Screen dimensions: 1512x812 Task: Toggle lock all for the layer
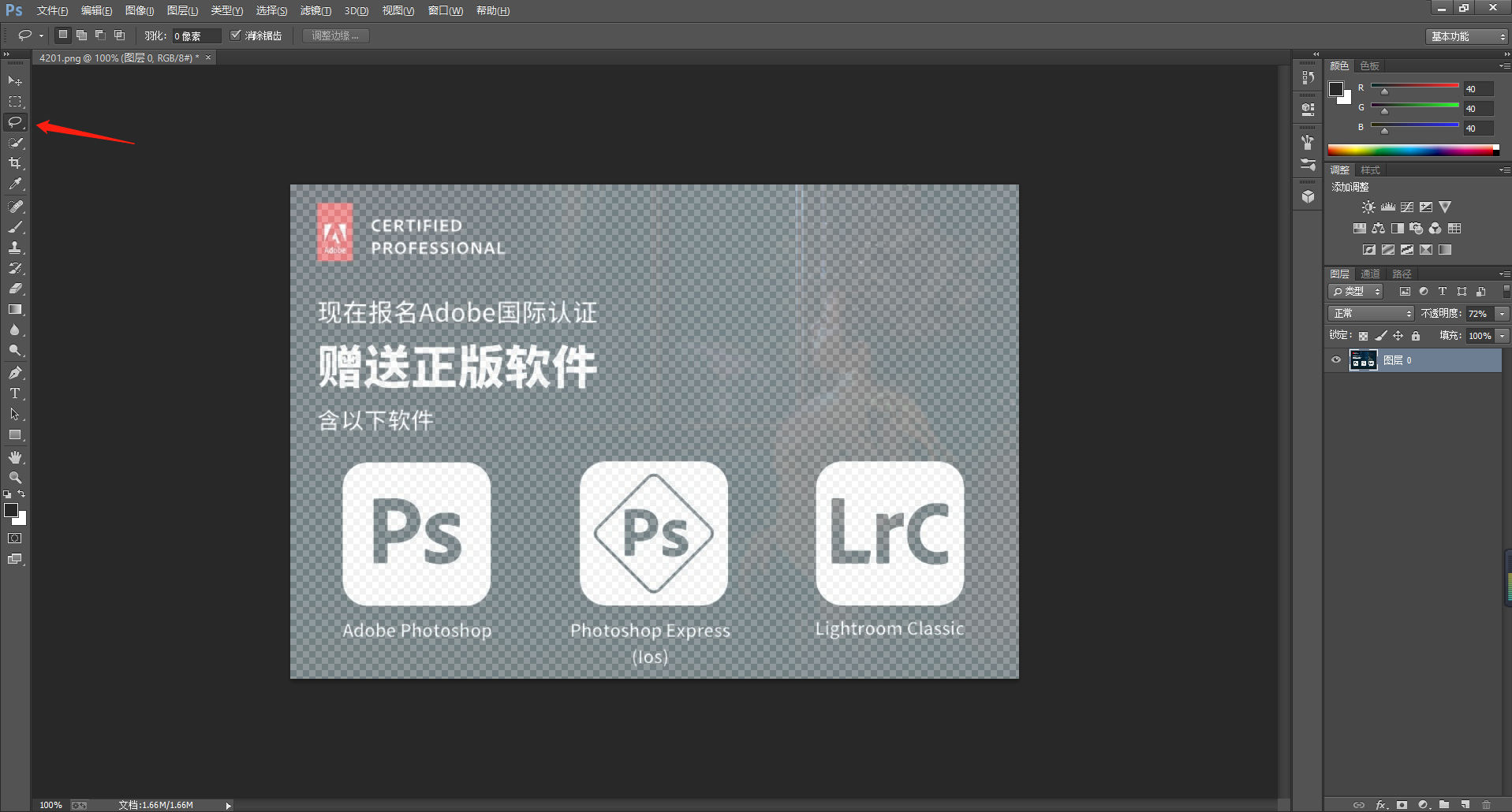[x=1416, y=336]
